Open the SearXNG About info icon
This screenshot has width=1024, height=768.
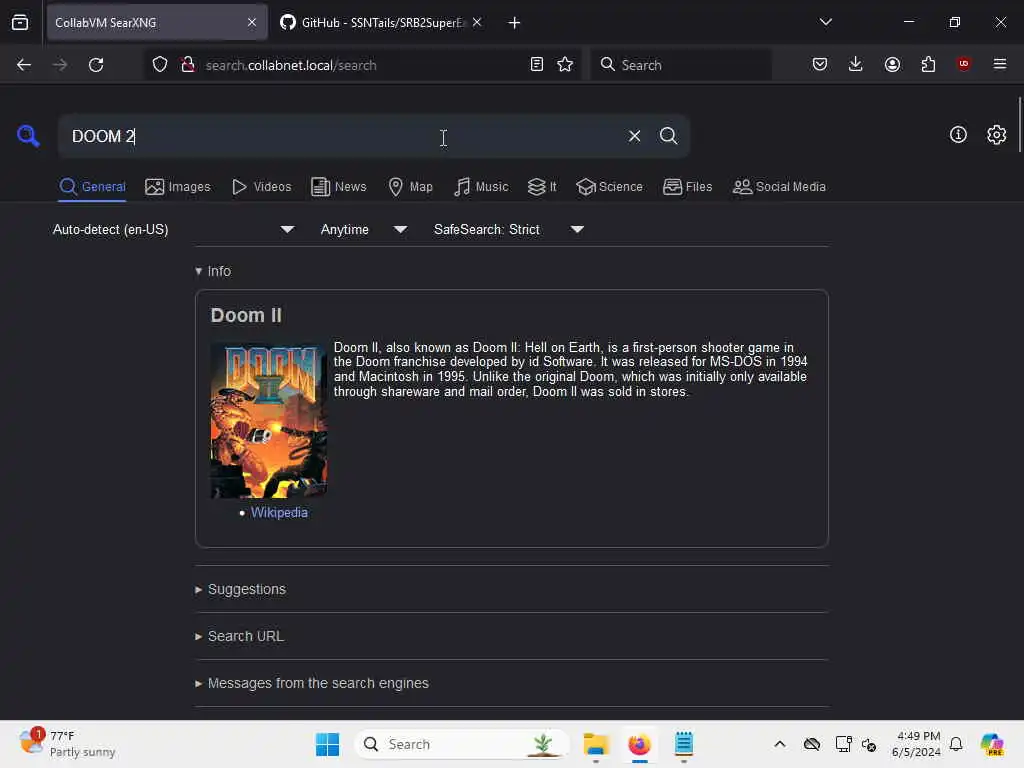point(958,135)
